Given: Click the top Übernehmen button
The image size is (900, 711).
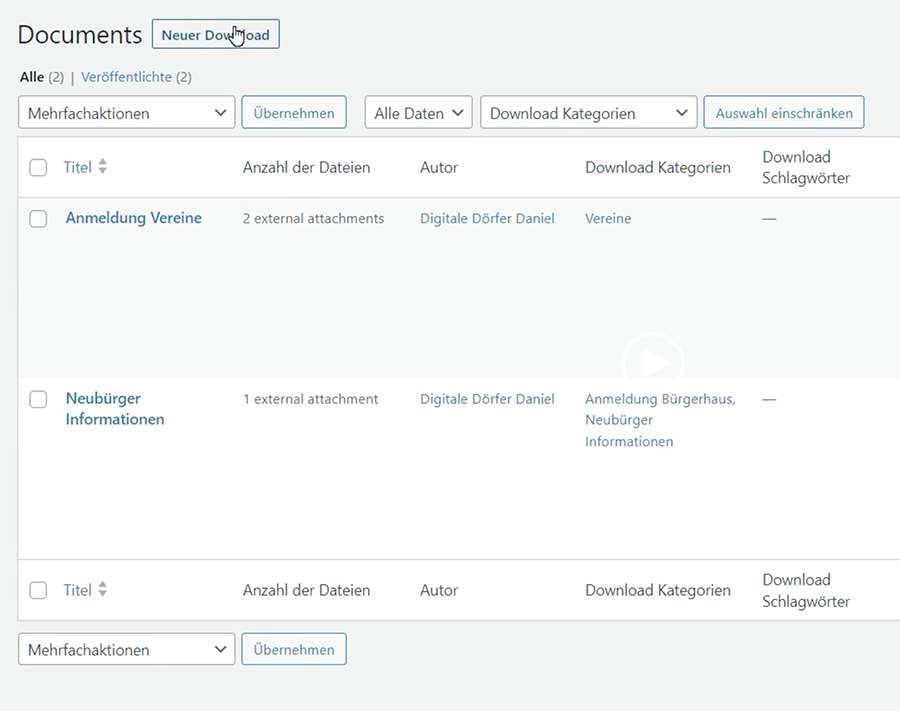Looking at the screenshot, I should (x=294, y=113).
